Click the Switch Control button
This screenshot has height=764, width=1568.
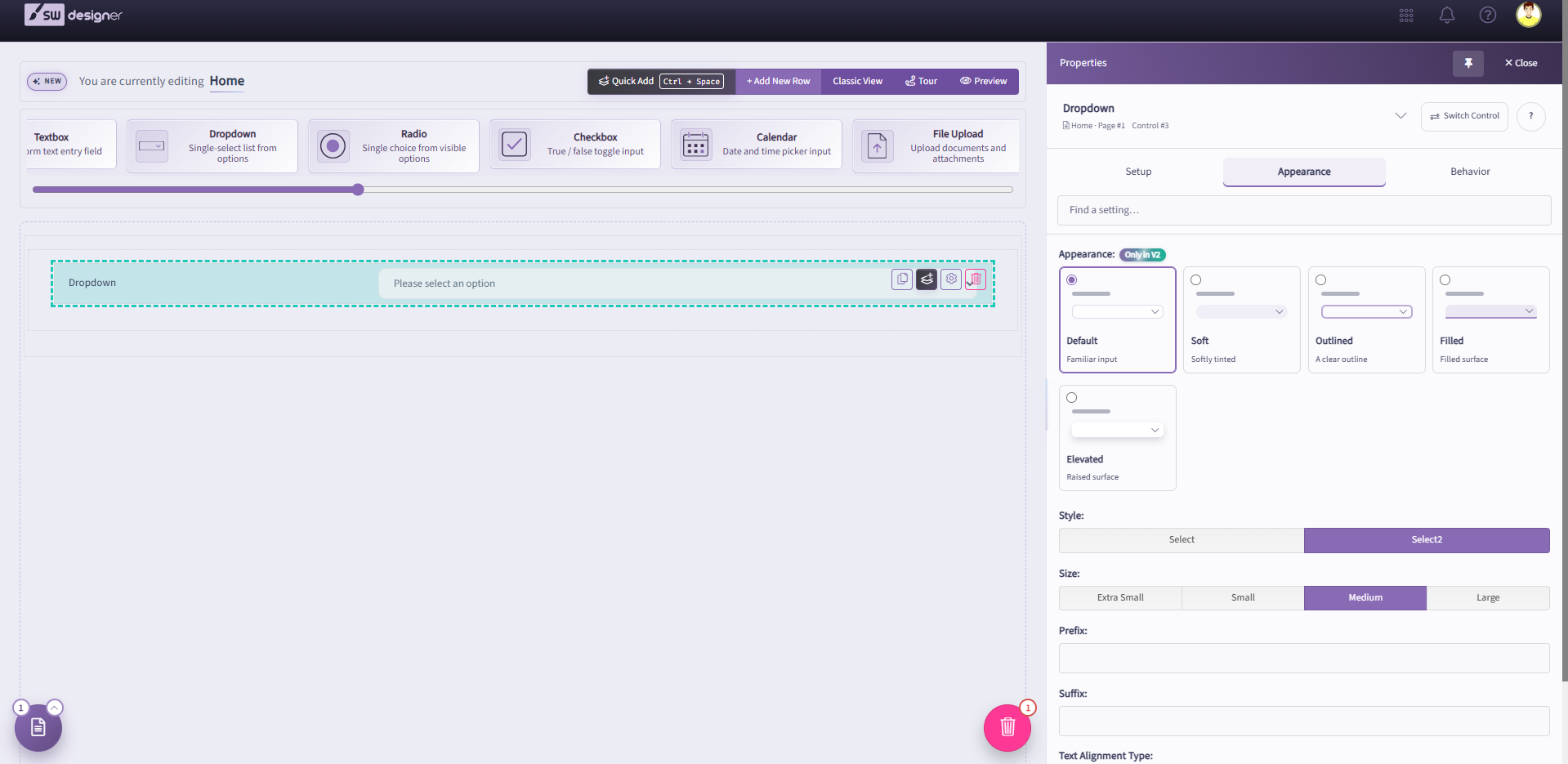1464,116
